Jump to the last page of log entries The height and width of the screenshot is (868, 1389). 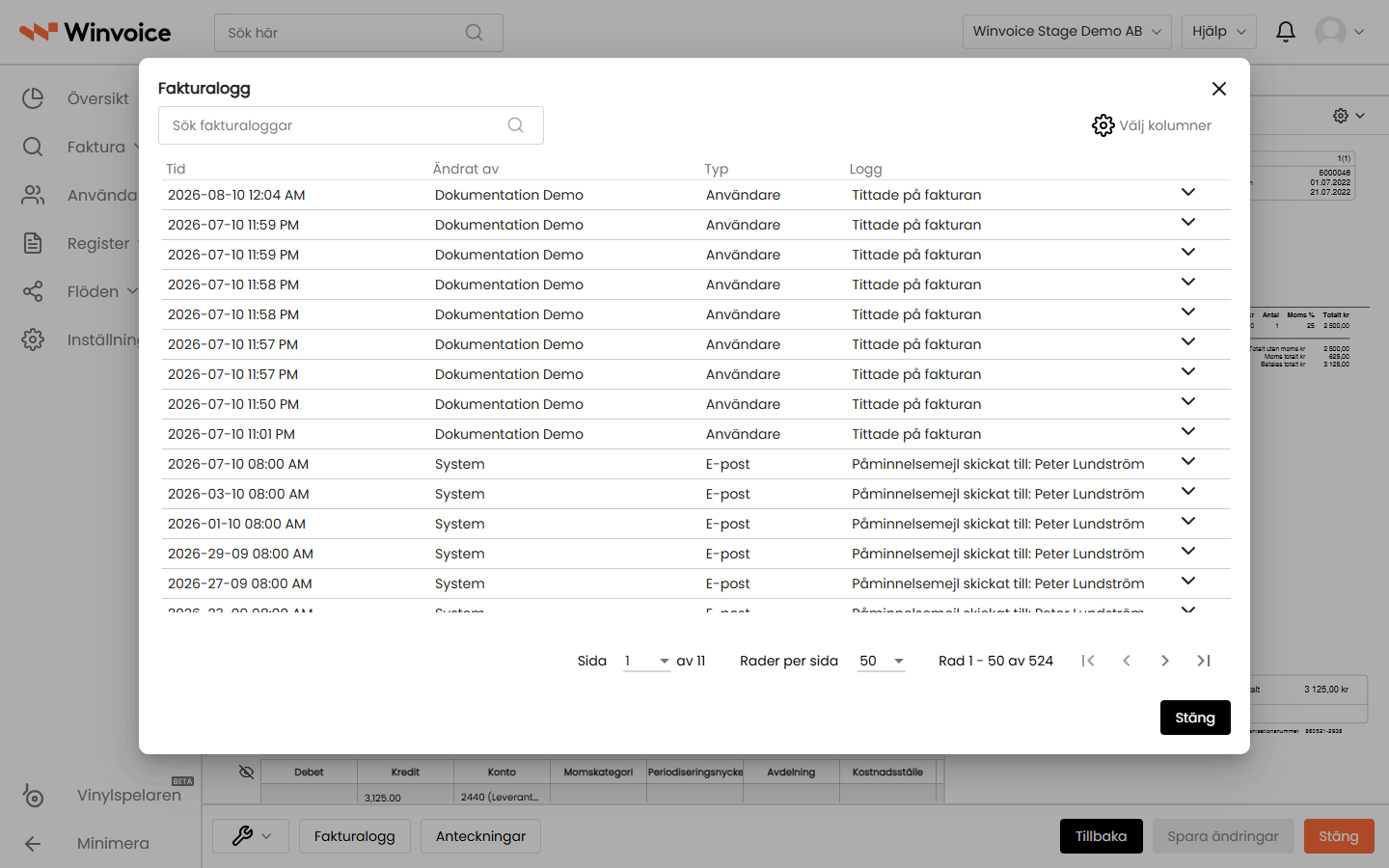(1204, 661)
